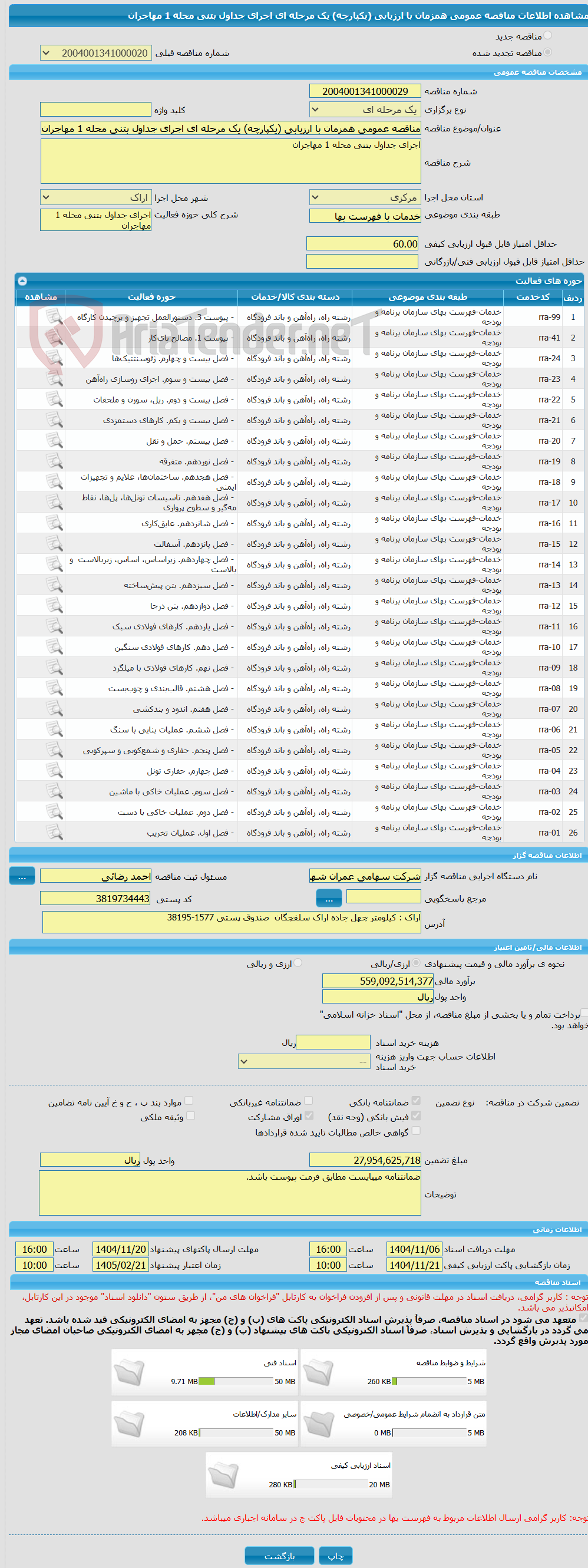588x1568 pixels.
Task: Open the view icon for row rra-21
Action: click(x=54, y=420)
